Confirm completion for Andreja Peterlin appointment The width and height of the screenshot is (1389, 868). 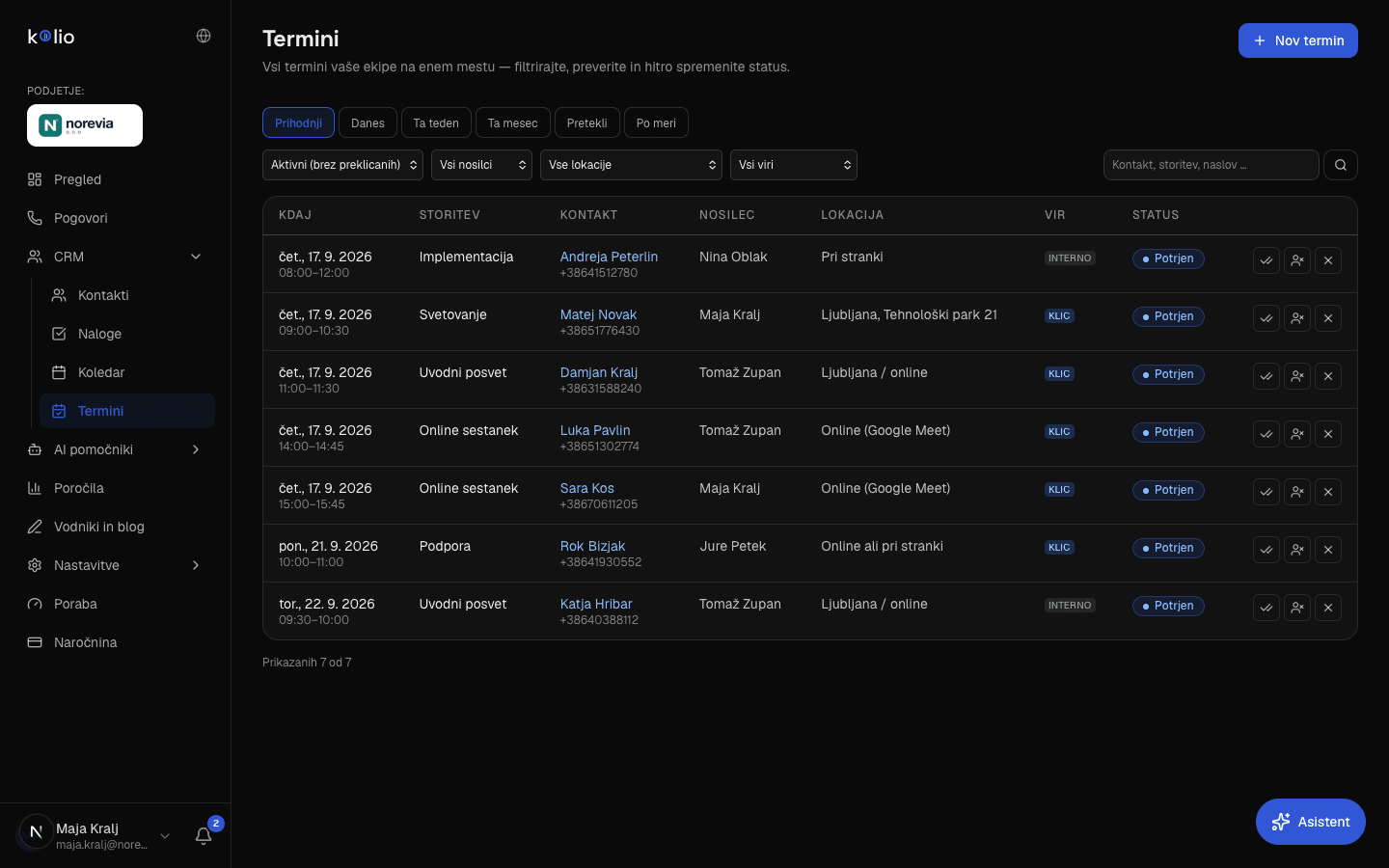tap(1266, 260)
